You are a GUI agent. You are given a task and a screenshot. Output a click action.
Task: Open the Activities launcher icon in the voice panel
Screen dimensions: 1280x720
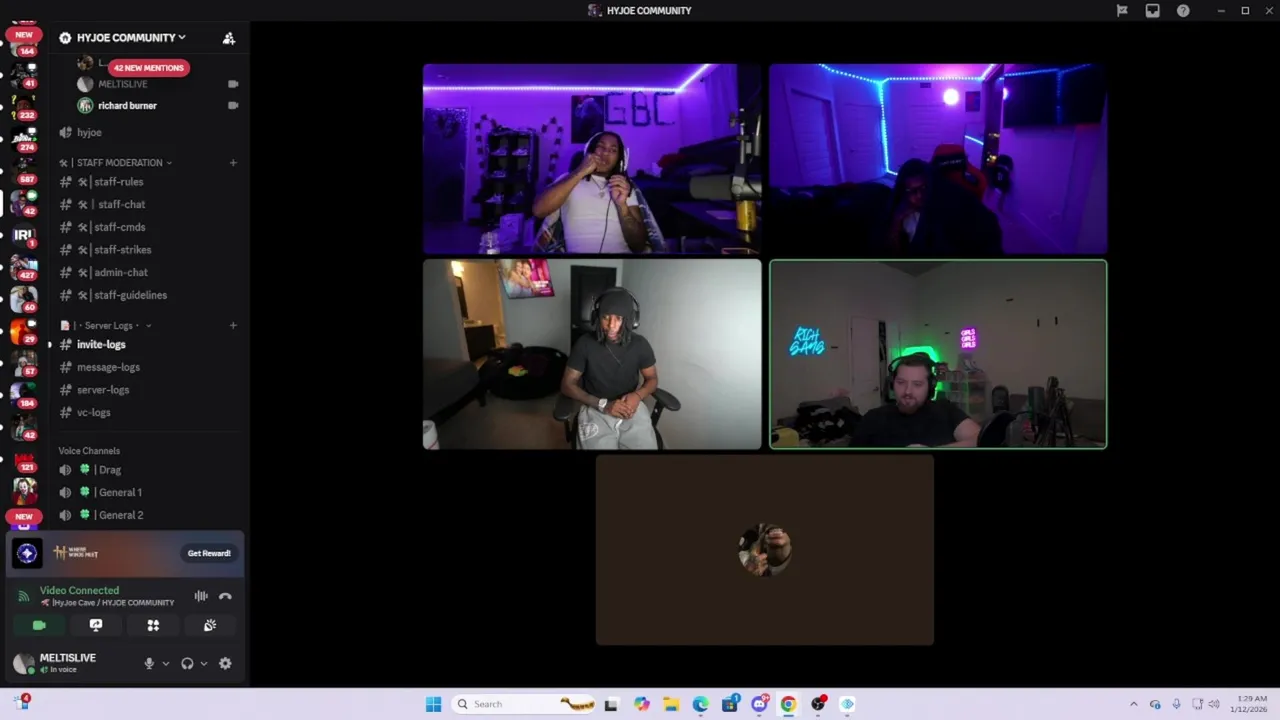(153, 625)
